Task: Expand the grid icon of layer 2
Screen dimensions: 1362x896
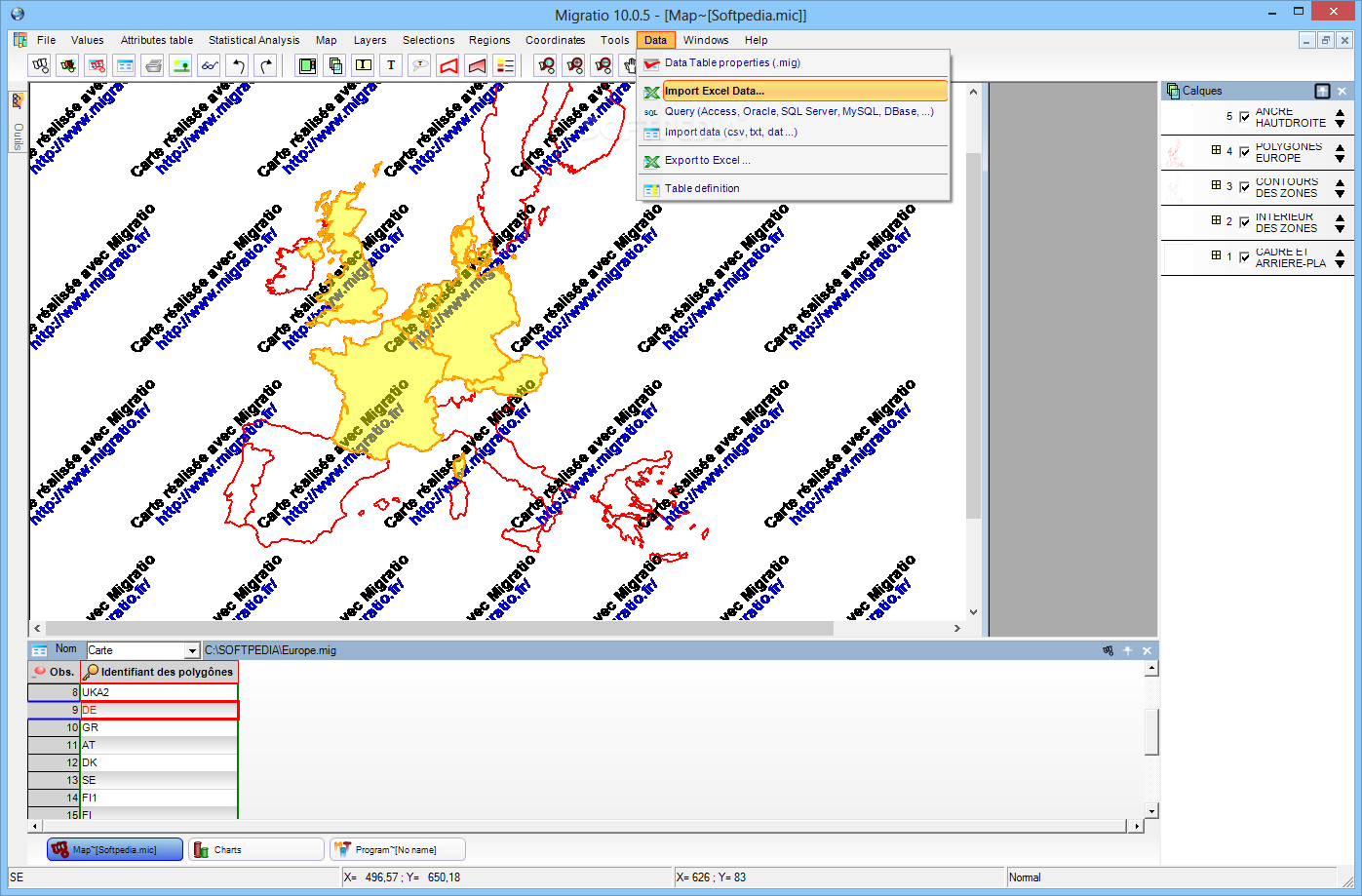Action: tap(1216, 220)
